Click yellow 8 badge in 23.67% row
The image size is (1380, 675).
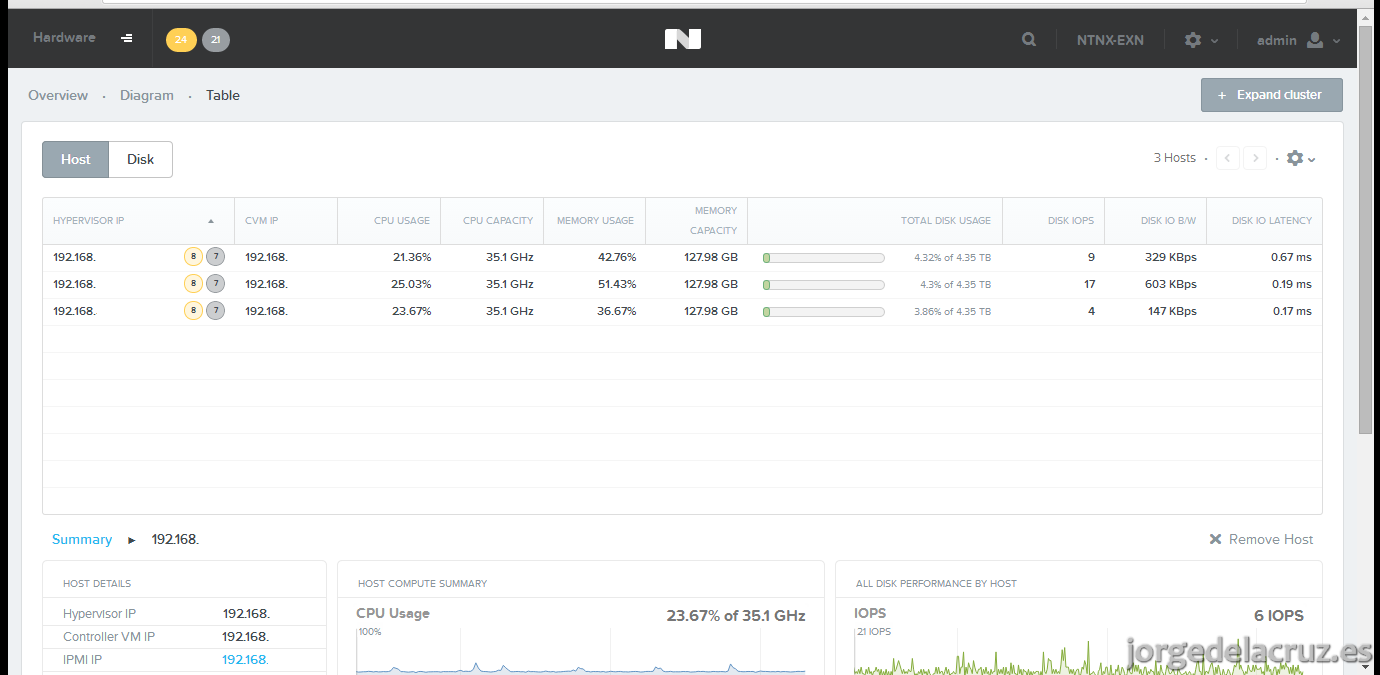(193, 311)
